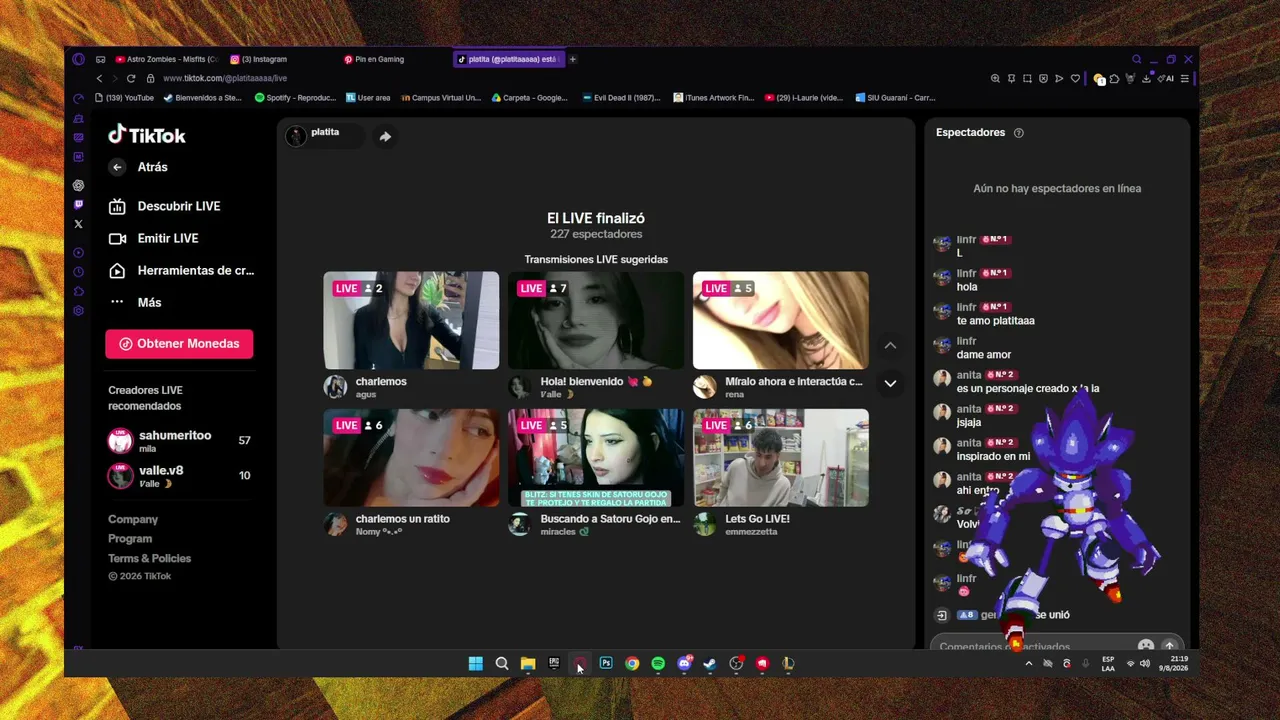Image resolution: width=1280 pixels, height=720 pixels.
Task: Open Windows taskbar search
Action: click(502, 663)
